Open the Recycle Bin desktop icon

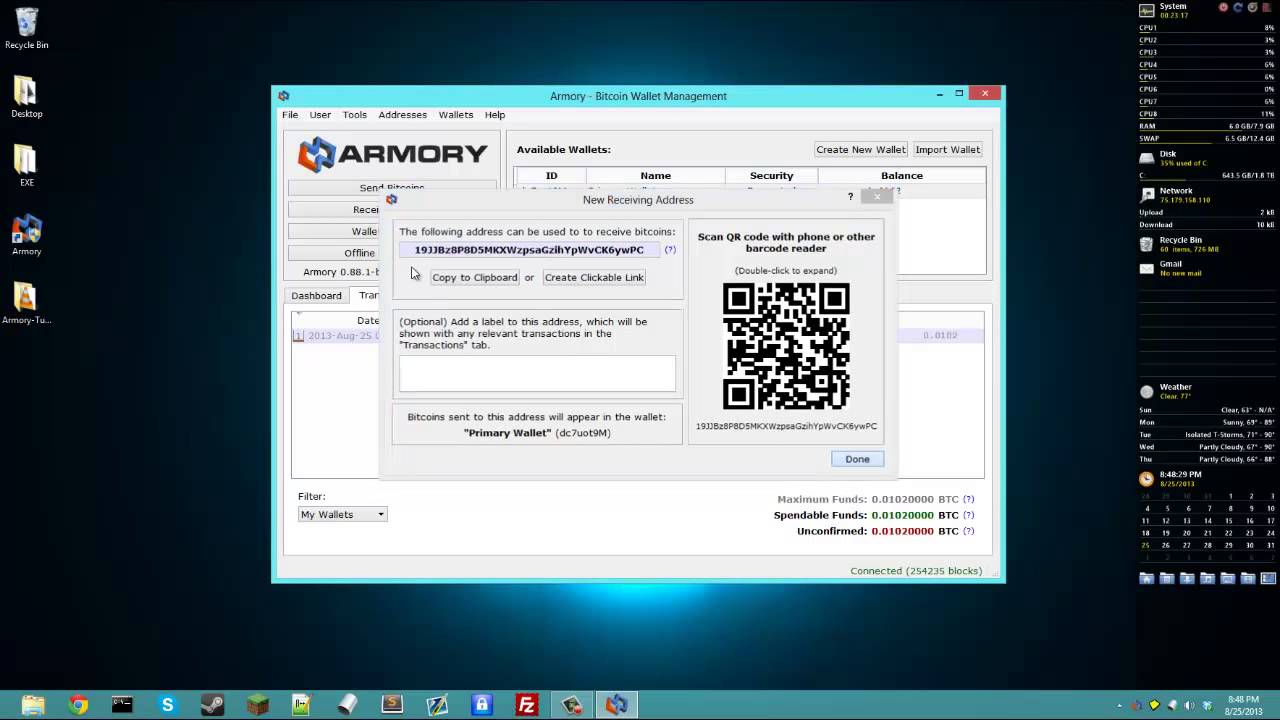(x=27, y=28)
